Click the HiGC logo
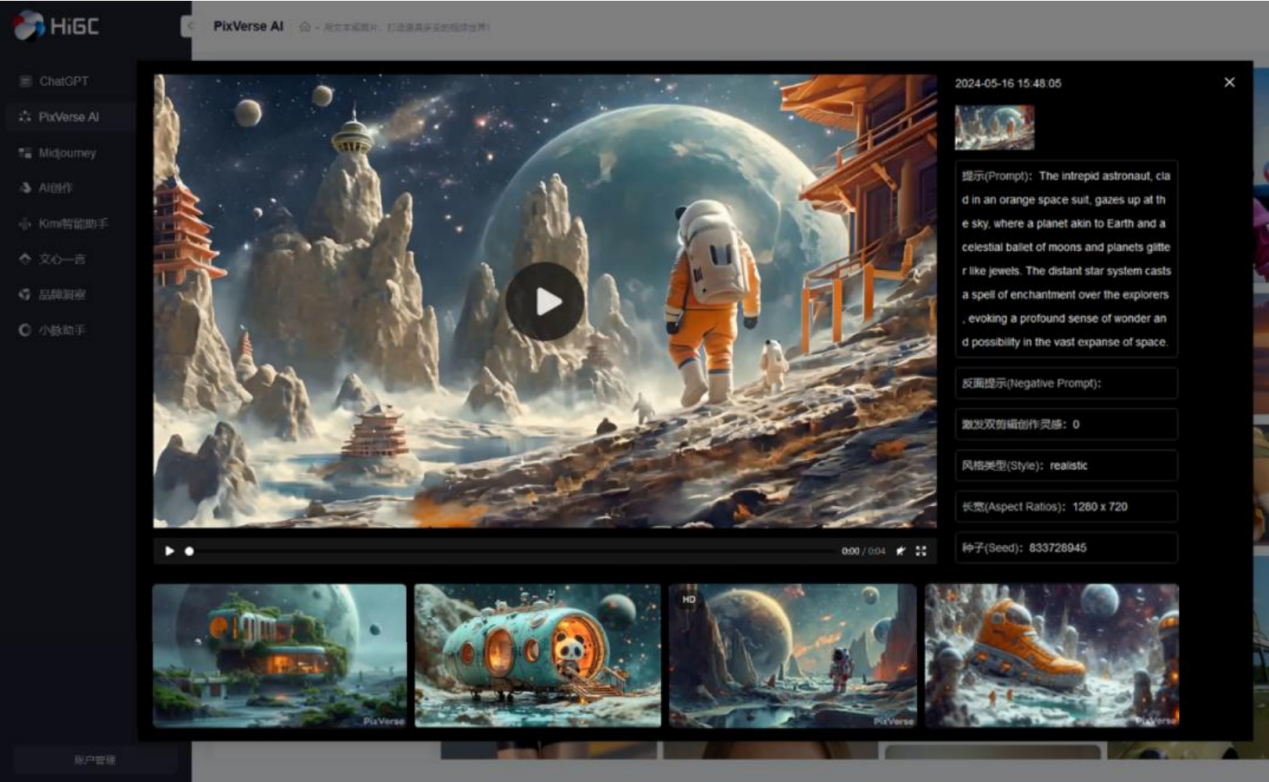Viewport: 1269px width, 782px height. [x=57, y=26]
